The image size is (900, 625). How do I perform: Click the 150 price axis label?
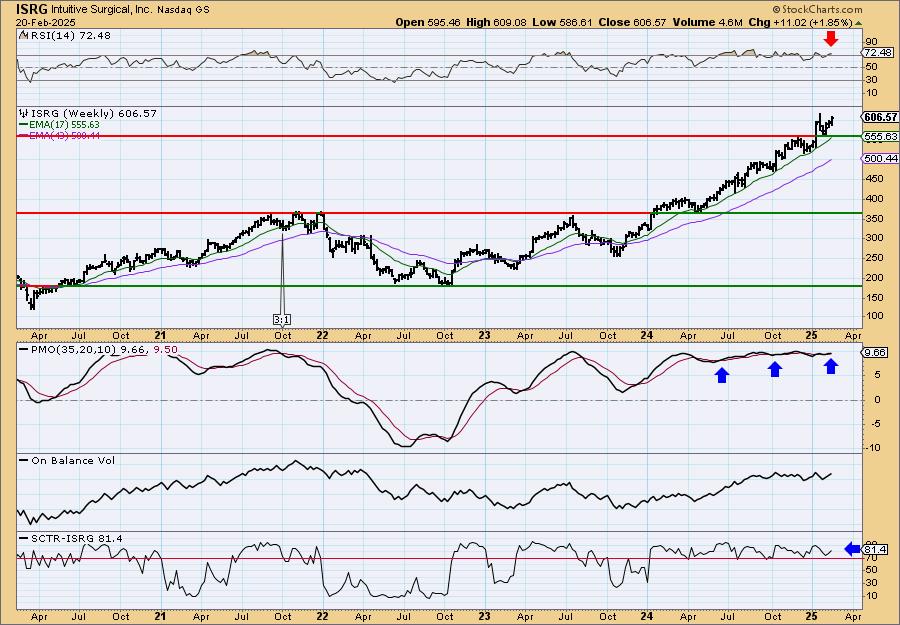[x=874, y=297]
